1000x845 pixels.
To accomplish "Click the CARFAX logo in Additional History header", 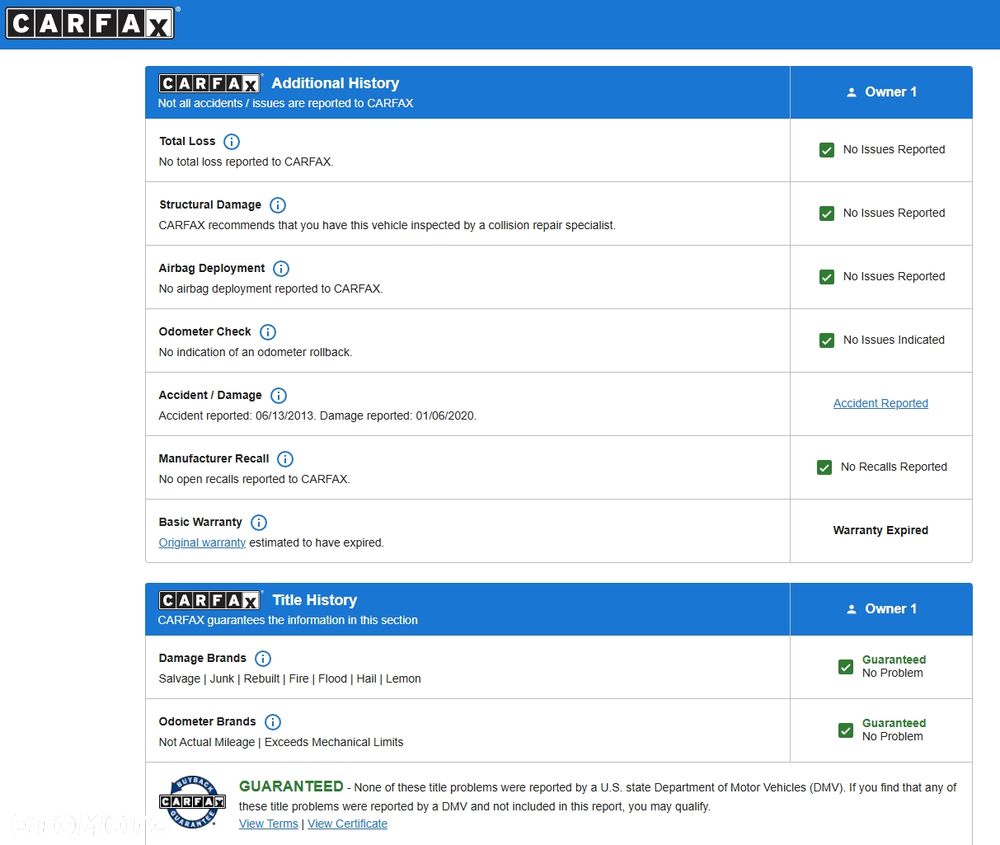I will pos(209,84).
